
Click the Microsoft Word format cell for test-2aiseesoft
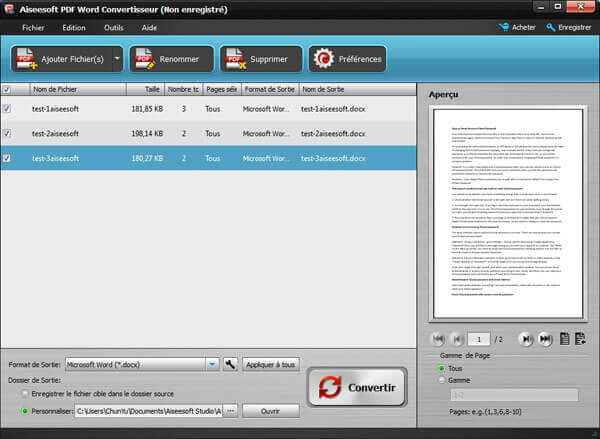266,133
